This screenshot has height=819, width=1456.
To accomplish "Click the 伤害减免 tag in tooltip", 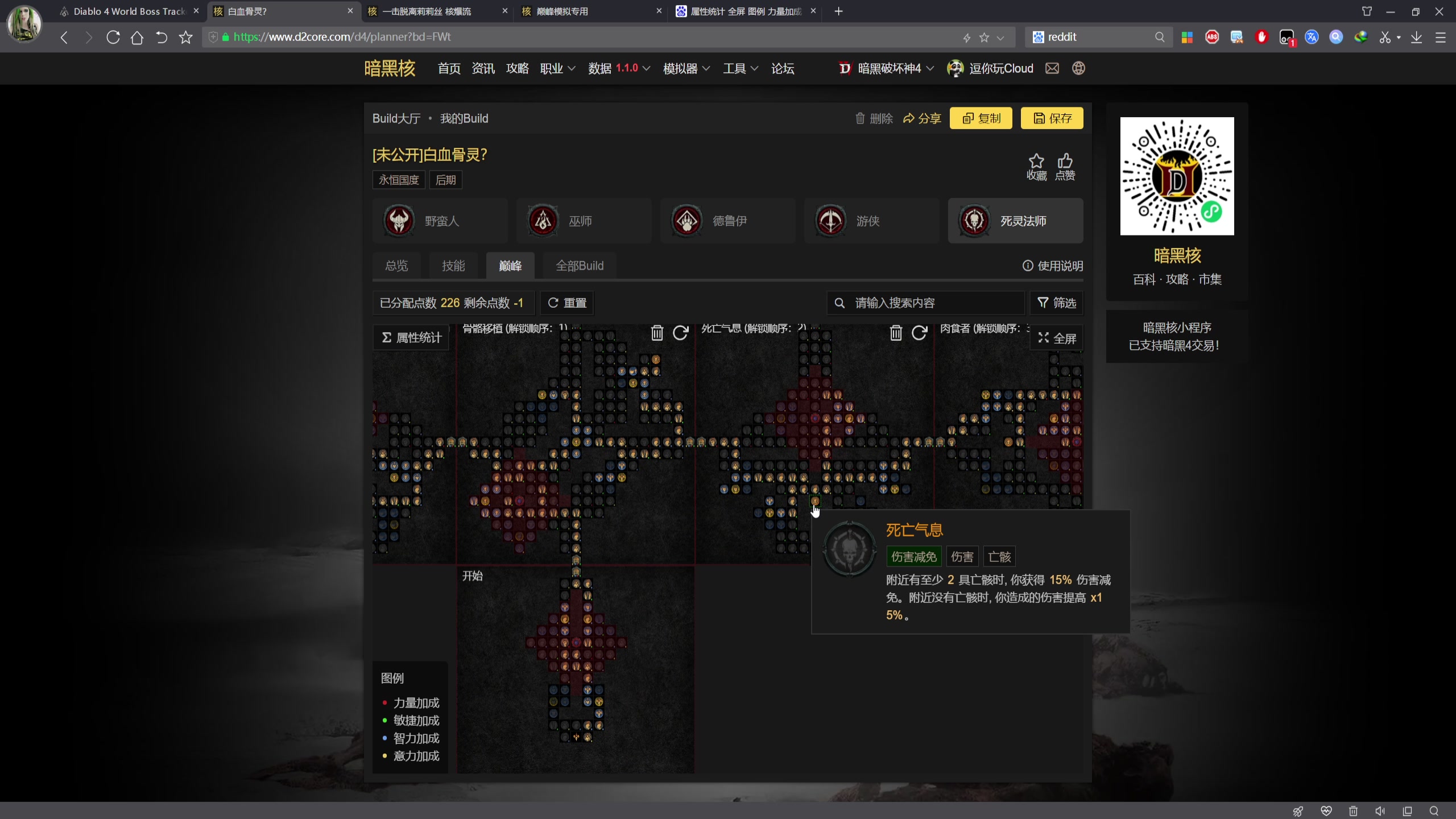I will point(913,557).
